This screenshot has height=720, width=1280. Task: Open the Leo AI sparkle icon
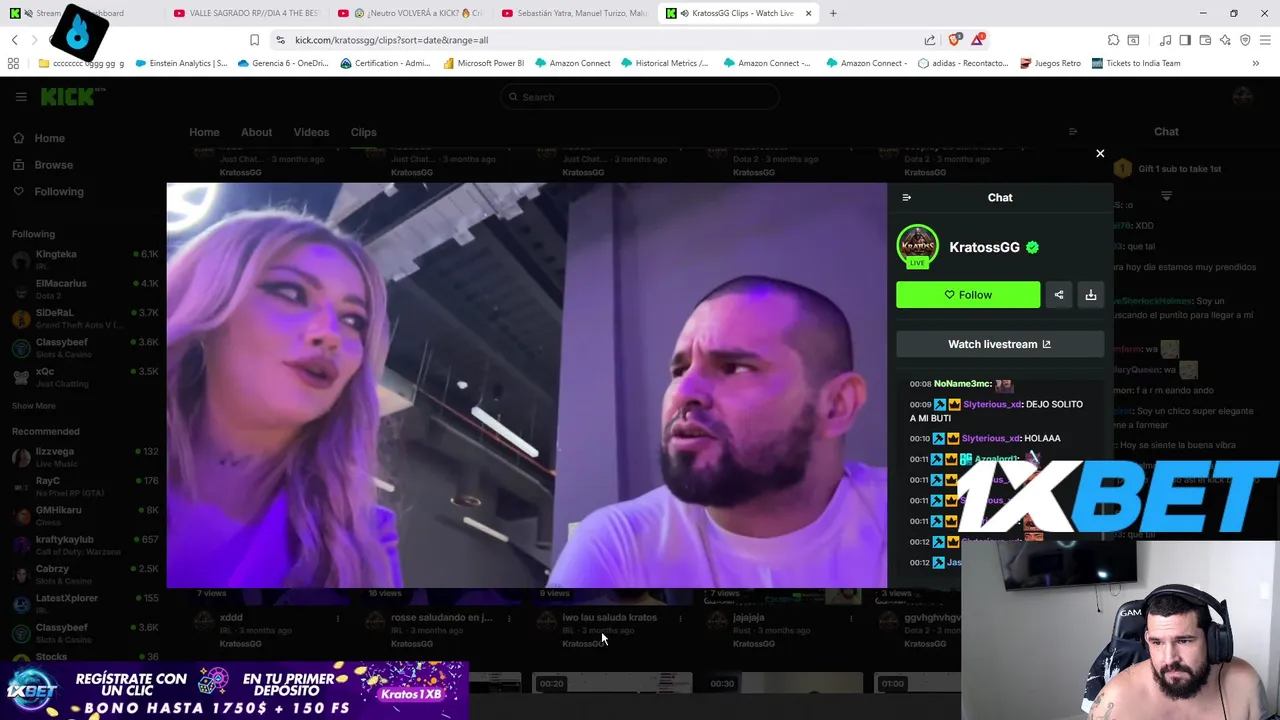[x=1225, y=40]
